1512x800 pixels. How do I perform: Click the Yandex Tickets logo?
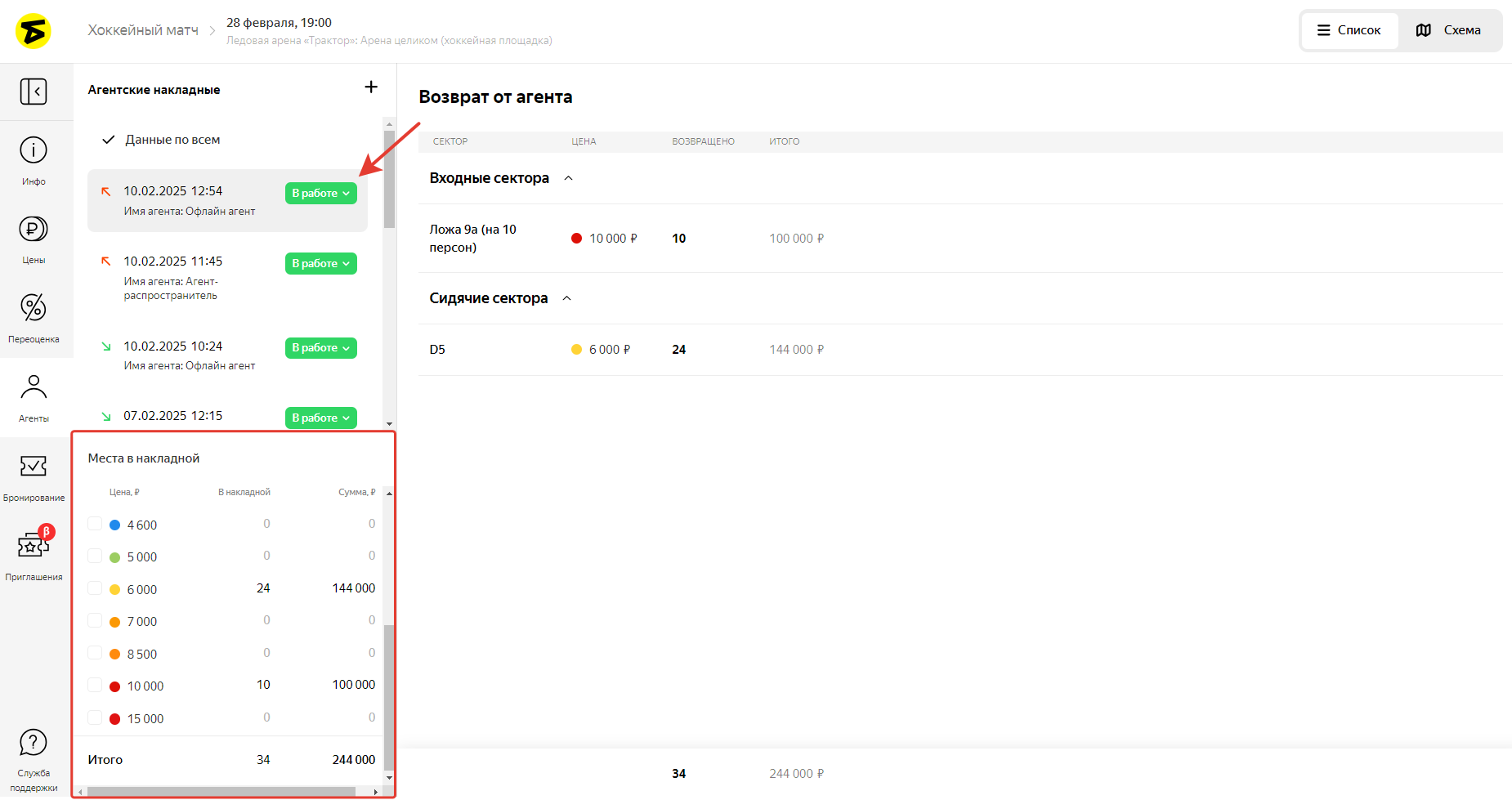point(34,31)
